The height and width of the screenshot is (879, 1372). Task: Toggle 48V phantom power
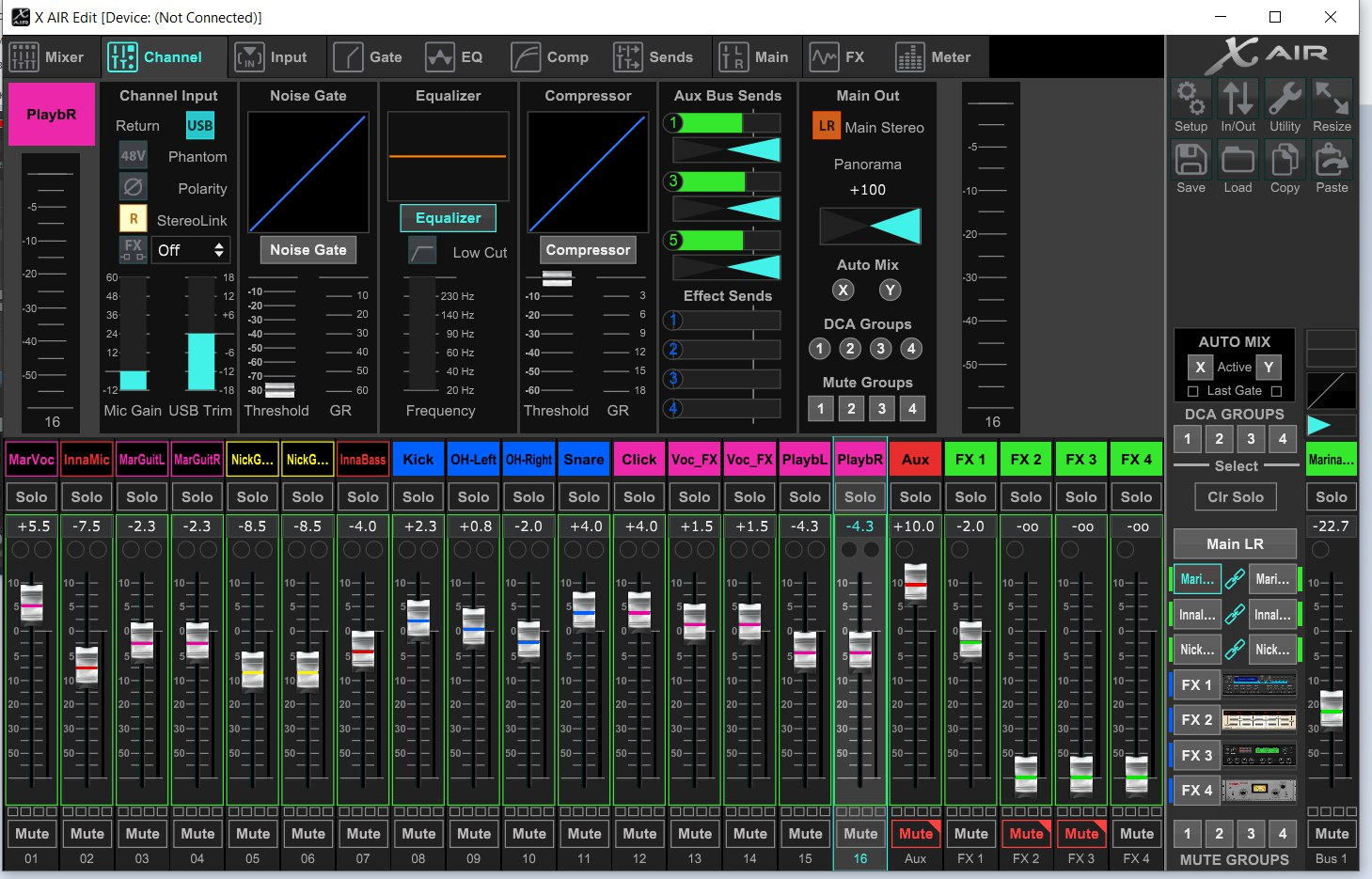pyautogui.click(x=134, y=156)
